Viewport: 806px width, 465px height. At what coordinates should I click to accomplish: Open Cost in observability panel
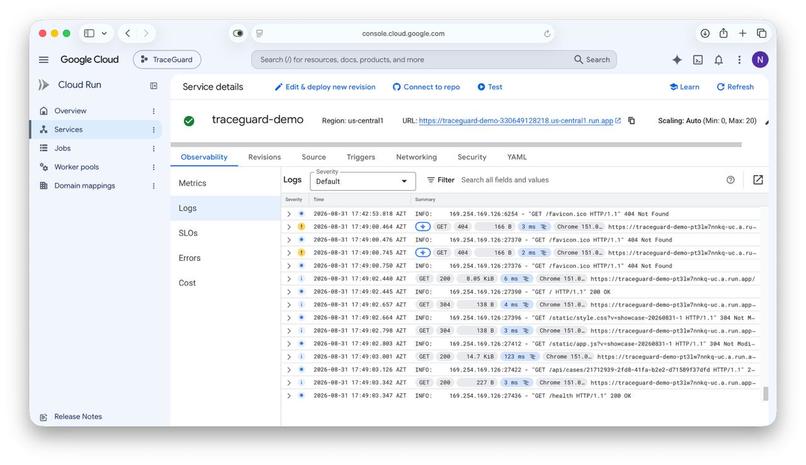point(187,283)
